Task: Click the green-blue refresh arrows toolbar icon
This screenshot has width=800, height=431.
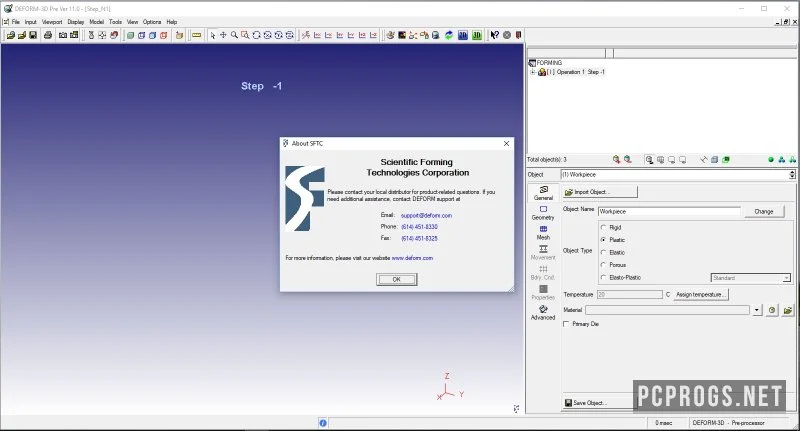Action: click(x=449, y=35)
